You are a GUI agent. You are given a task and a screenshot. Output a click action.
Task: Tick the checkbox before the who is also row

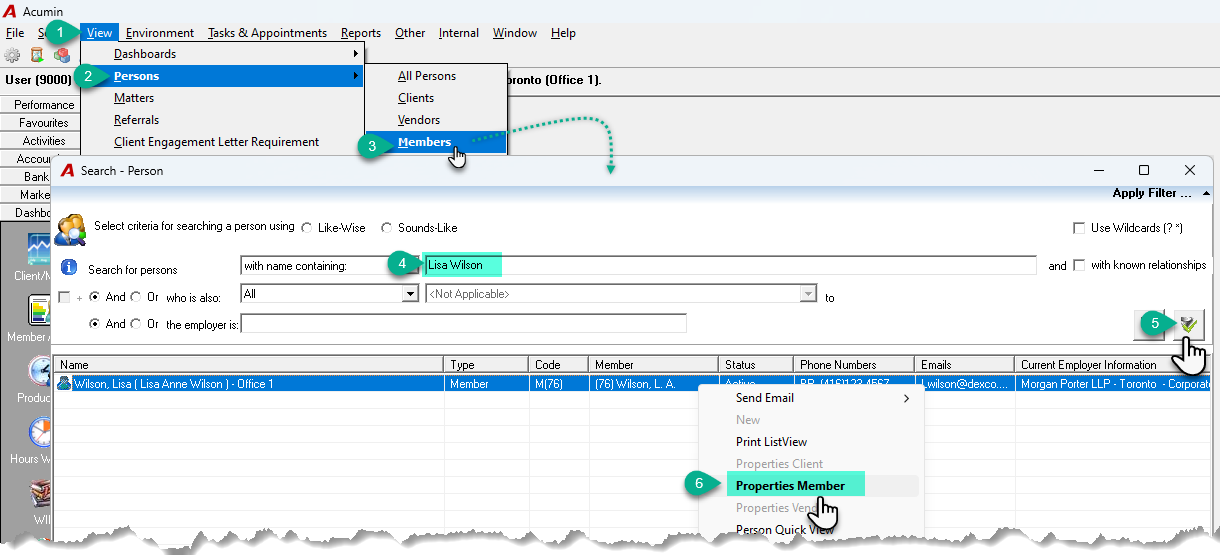[x=65, y=297]
